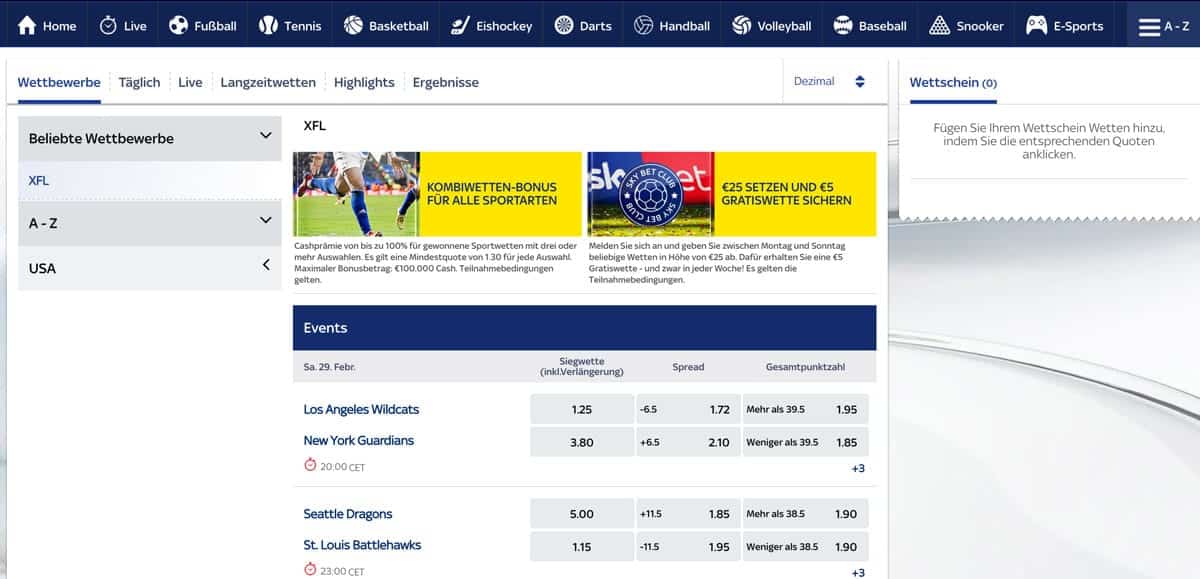
Task: Click the E-Sports gamepad icon
Action: coord(1037,26)
